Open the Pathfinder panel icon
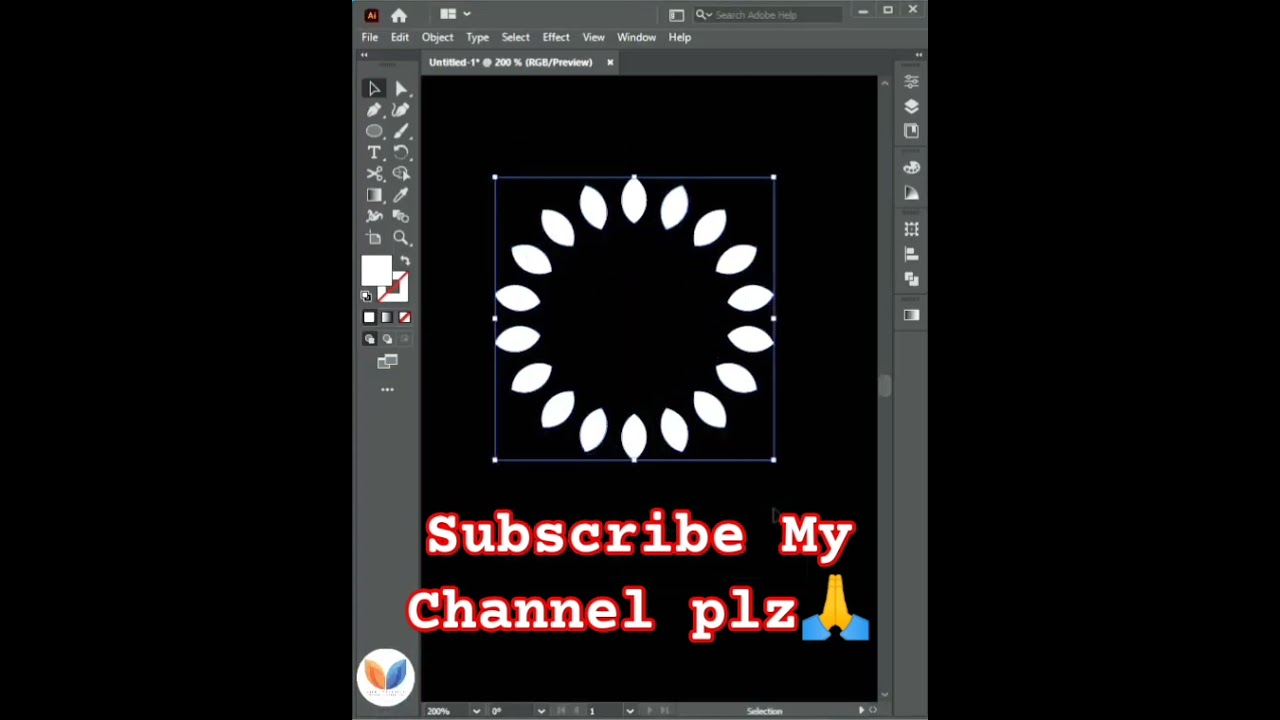Viewport: 1280px width, 720px height. pos(911,279)
